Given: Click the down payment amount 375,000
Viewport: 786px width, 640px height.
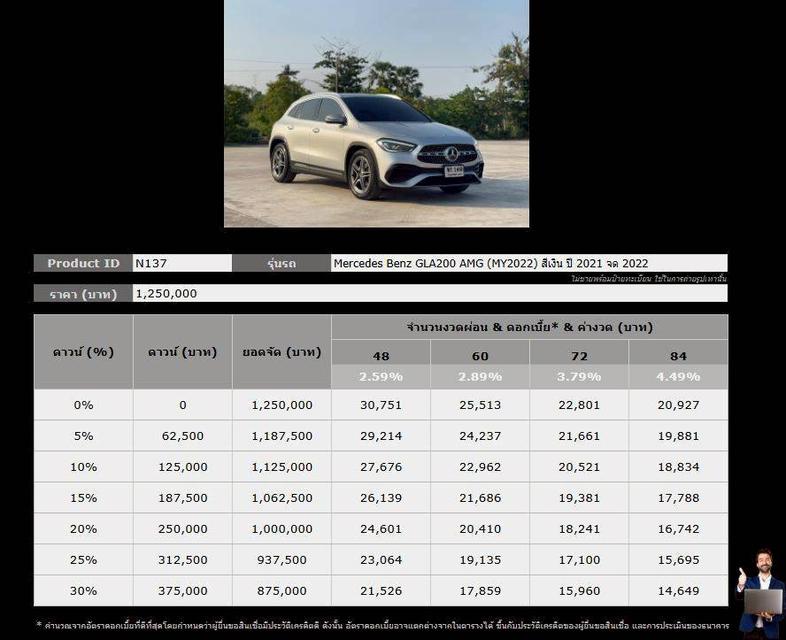Looking at the screenshot, I should [x=182, y=591].
